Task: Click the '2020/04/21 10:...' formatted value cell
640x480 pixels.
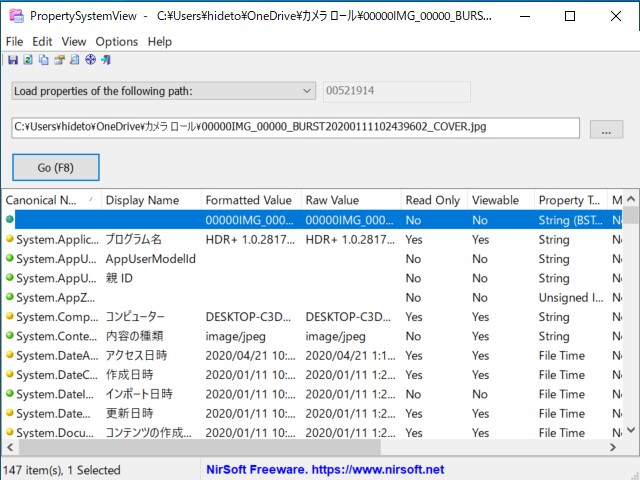Action: point(250,356)
